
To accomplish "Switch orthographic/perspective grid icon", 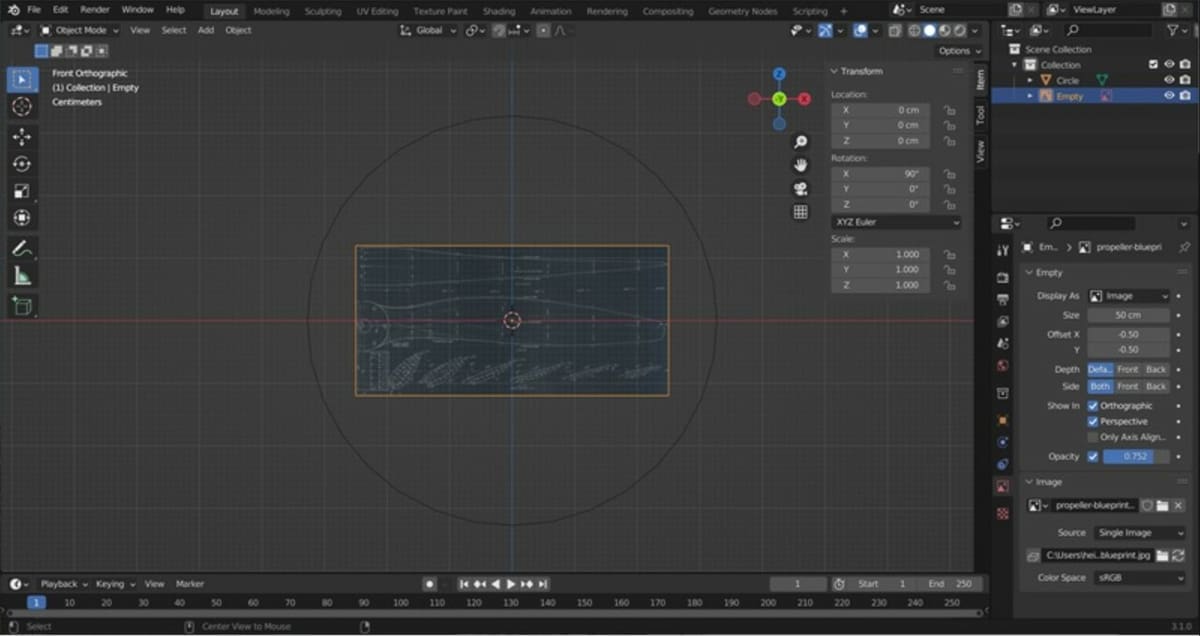I will [801, 212].
